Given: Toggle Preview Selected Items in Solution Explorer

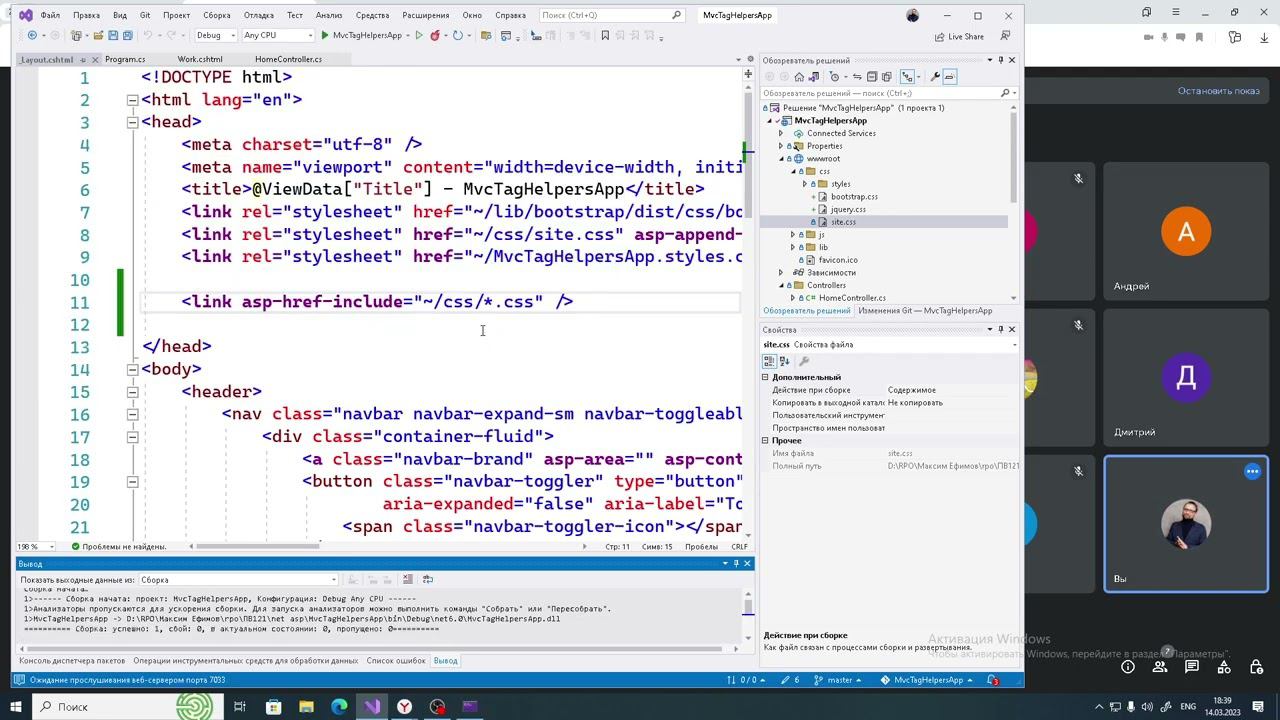Looking at the screenshot, I should click(x=950, y=77).
